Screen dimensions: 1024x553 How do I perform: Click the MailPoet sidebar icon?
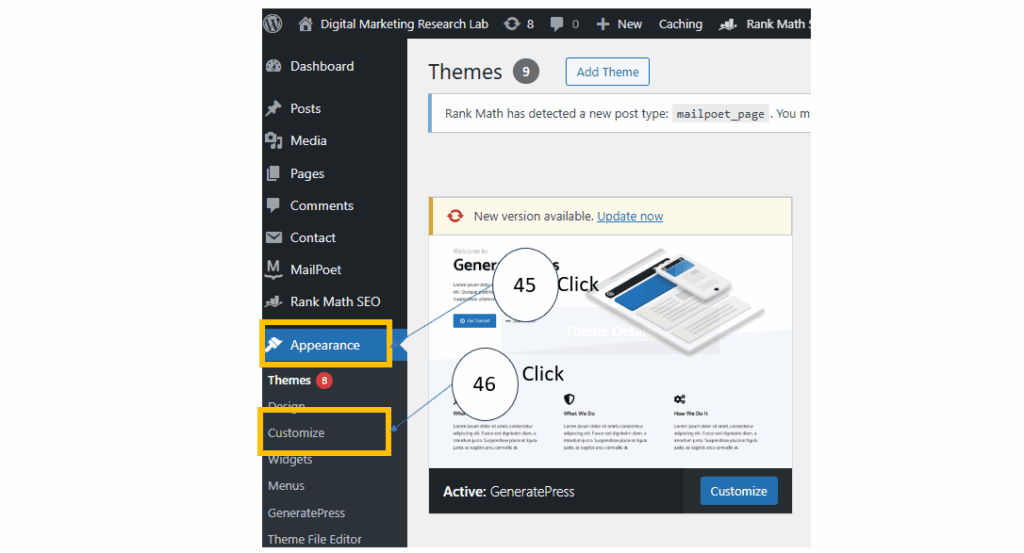pyautogui.click(x=274, y=269)
